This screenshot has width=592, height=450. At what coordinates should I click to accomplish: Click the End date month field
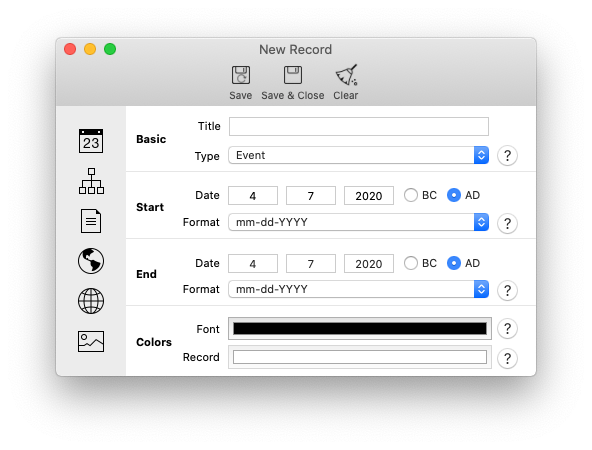253,264
